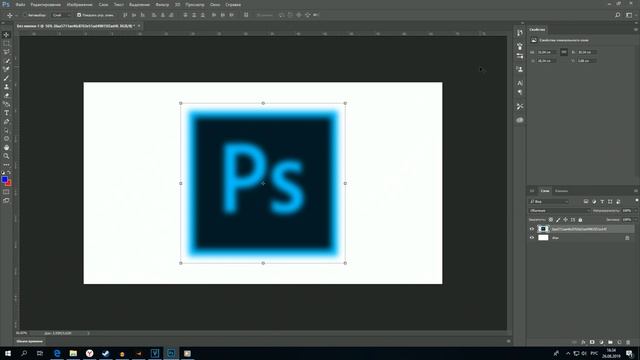Open the Справка menu
The image size is (640, 360).
coord(233,4)
